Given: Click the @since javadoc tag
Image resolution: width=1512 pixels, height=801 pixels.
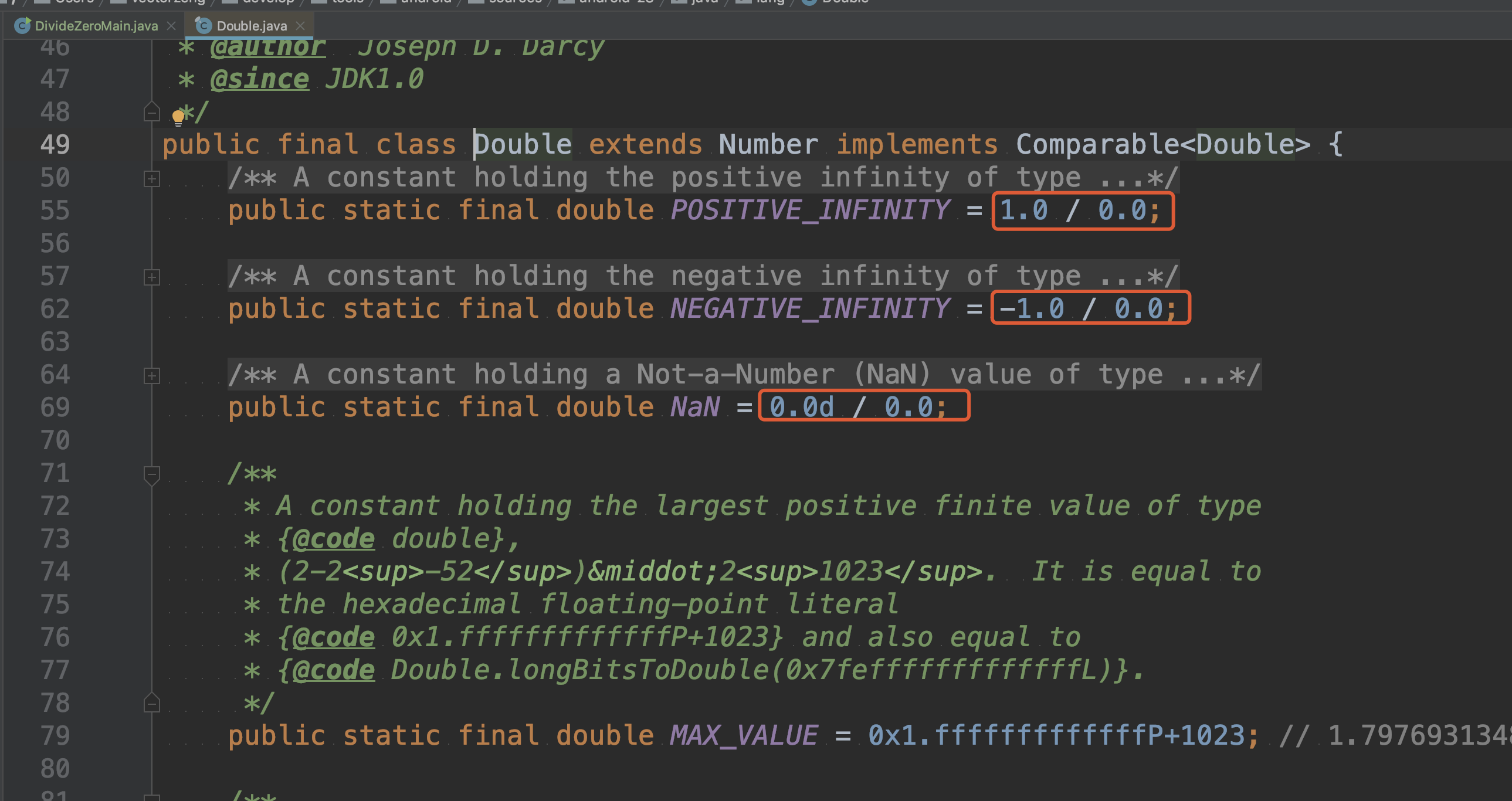Looking at the screenshot, I should coord(259,79).
